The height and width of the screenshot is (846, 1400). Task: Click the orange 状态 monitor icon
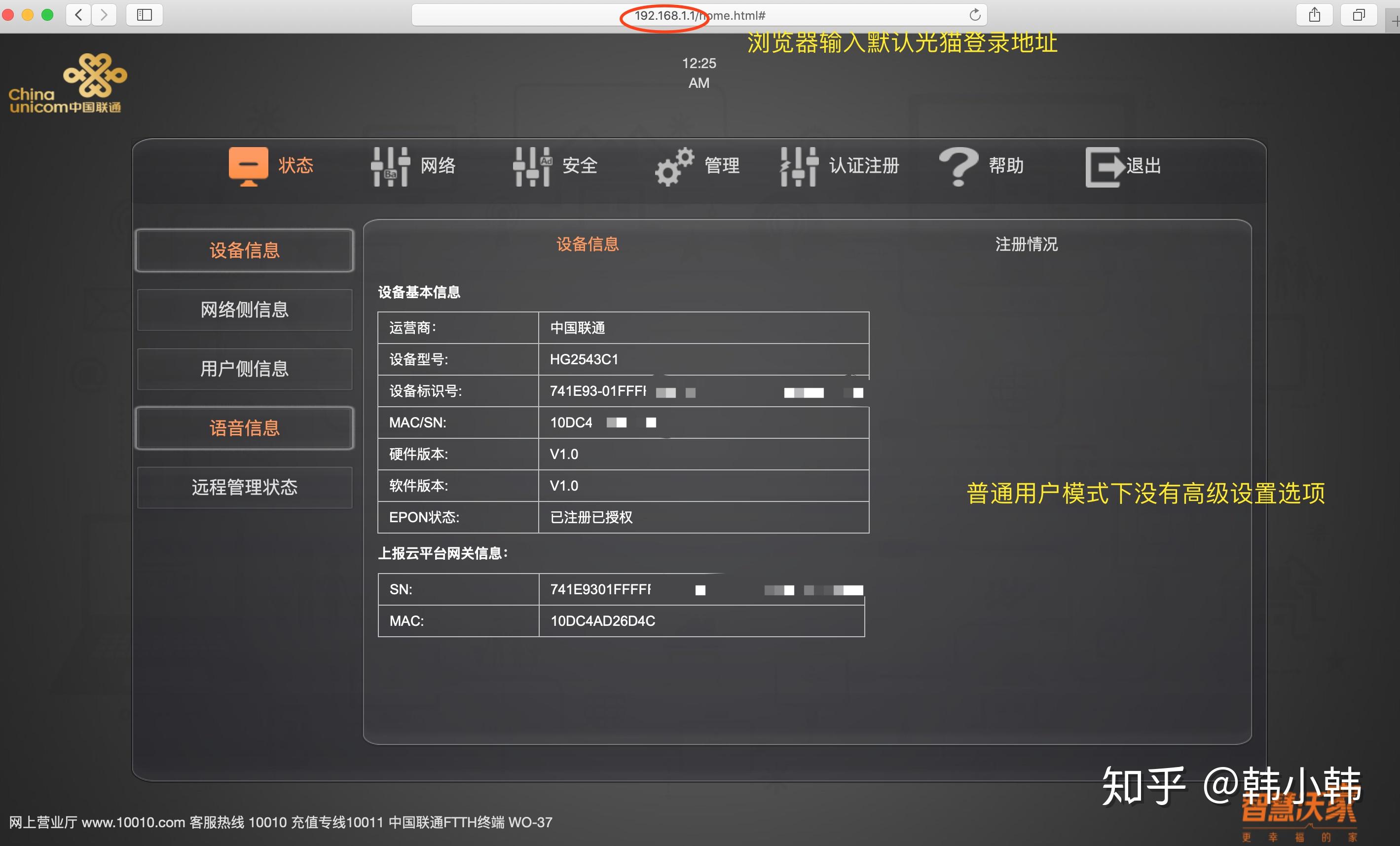pyautogui.click(x=248, y=166)
